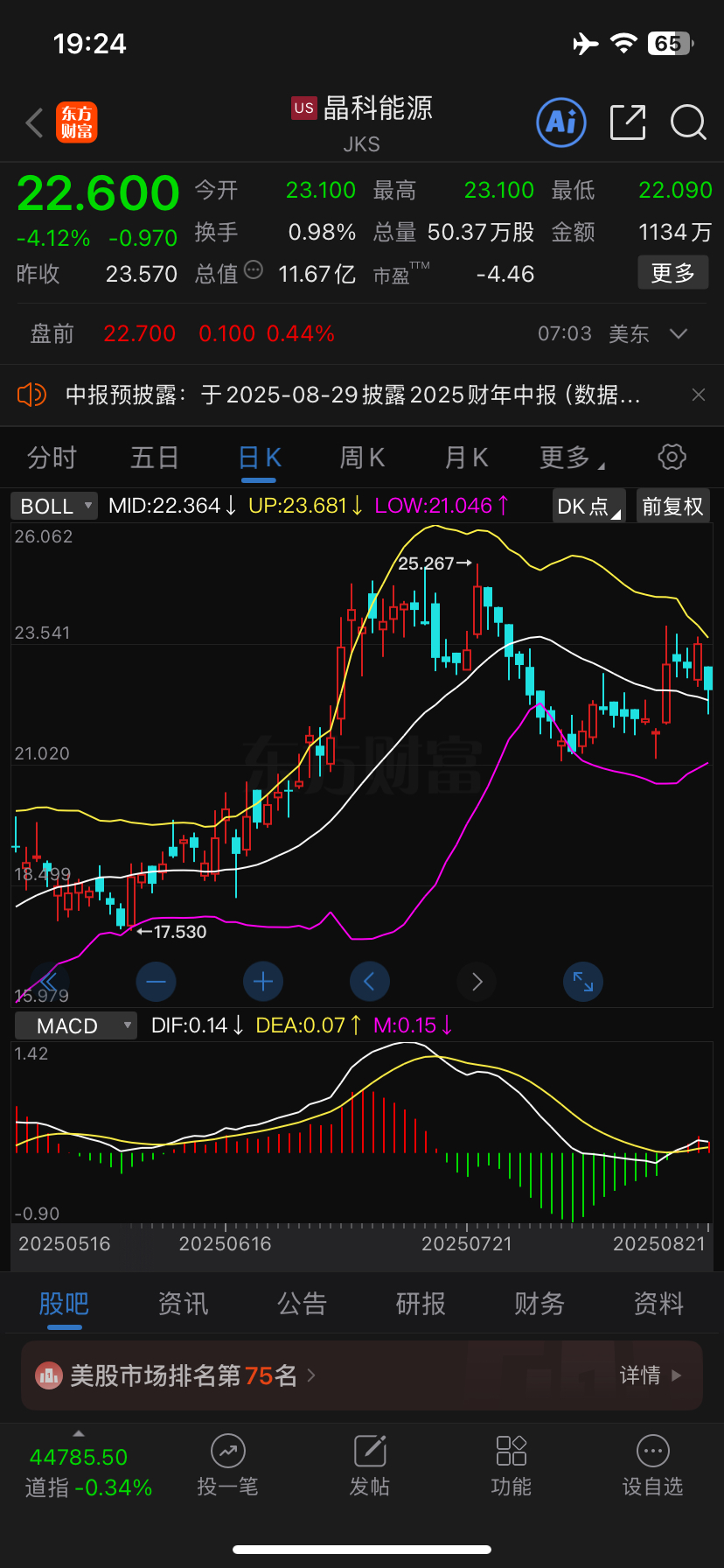Expand the index bar up arrow
Image resolution: width=724 pixels, height=1568 pixels.
click(79, 1433)
